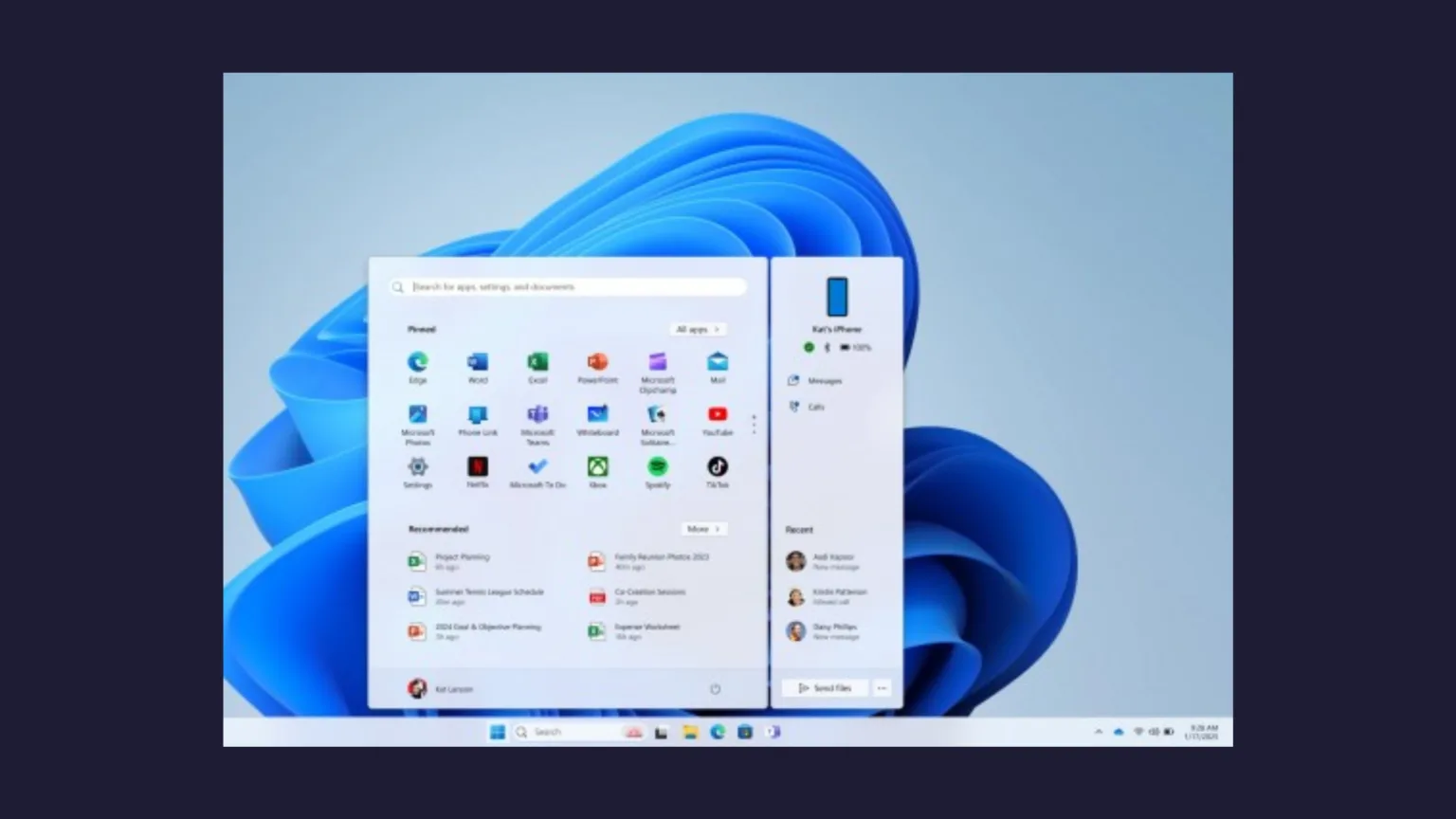
Task: Expand More recommended files
Action: click(703, 529)
